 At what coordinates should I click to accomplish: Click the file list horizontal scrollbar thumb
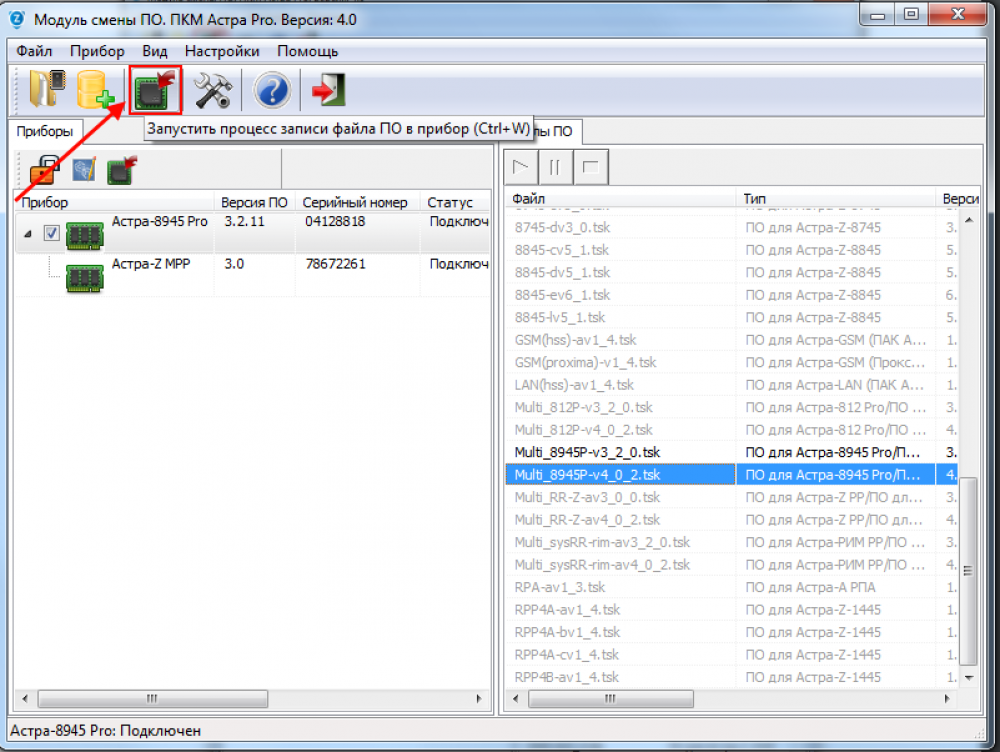pyautogui.click(x=610, y=698)
